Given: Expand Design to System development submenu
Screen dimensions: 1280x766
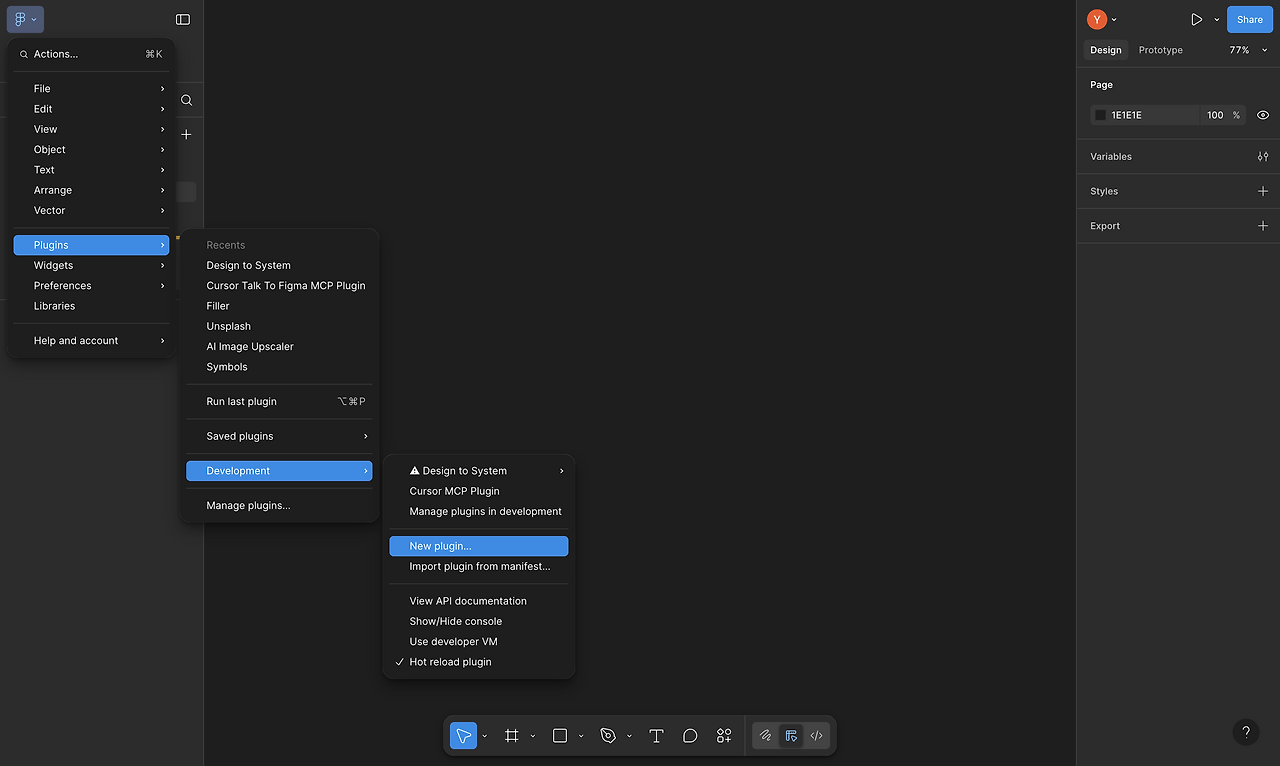Looking at the screenshot, I should (478, 471).
